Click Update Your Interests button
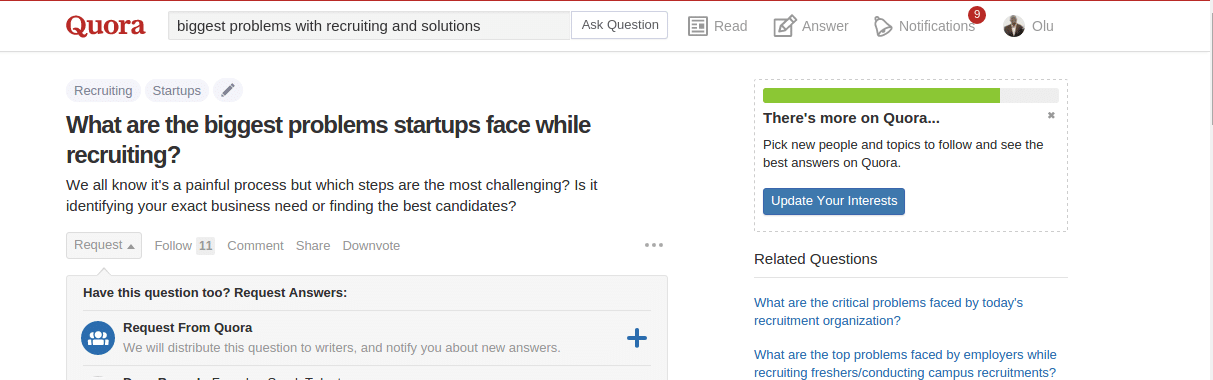Screen dimensions: 1213x380 [834, 201]
